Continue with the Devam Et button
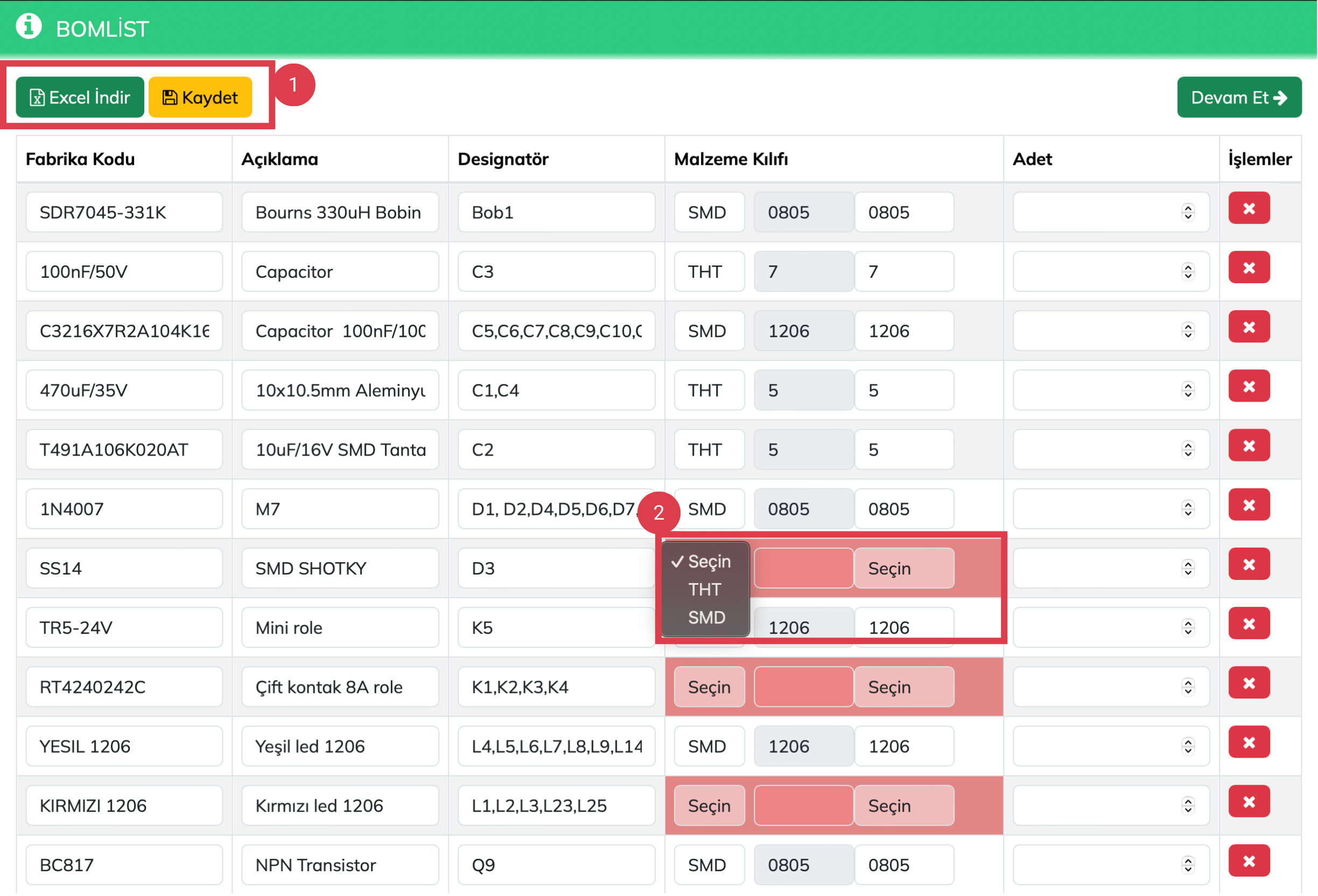This screenshot has width=1318, height=896. click(1239, 97)
